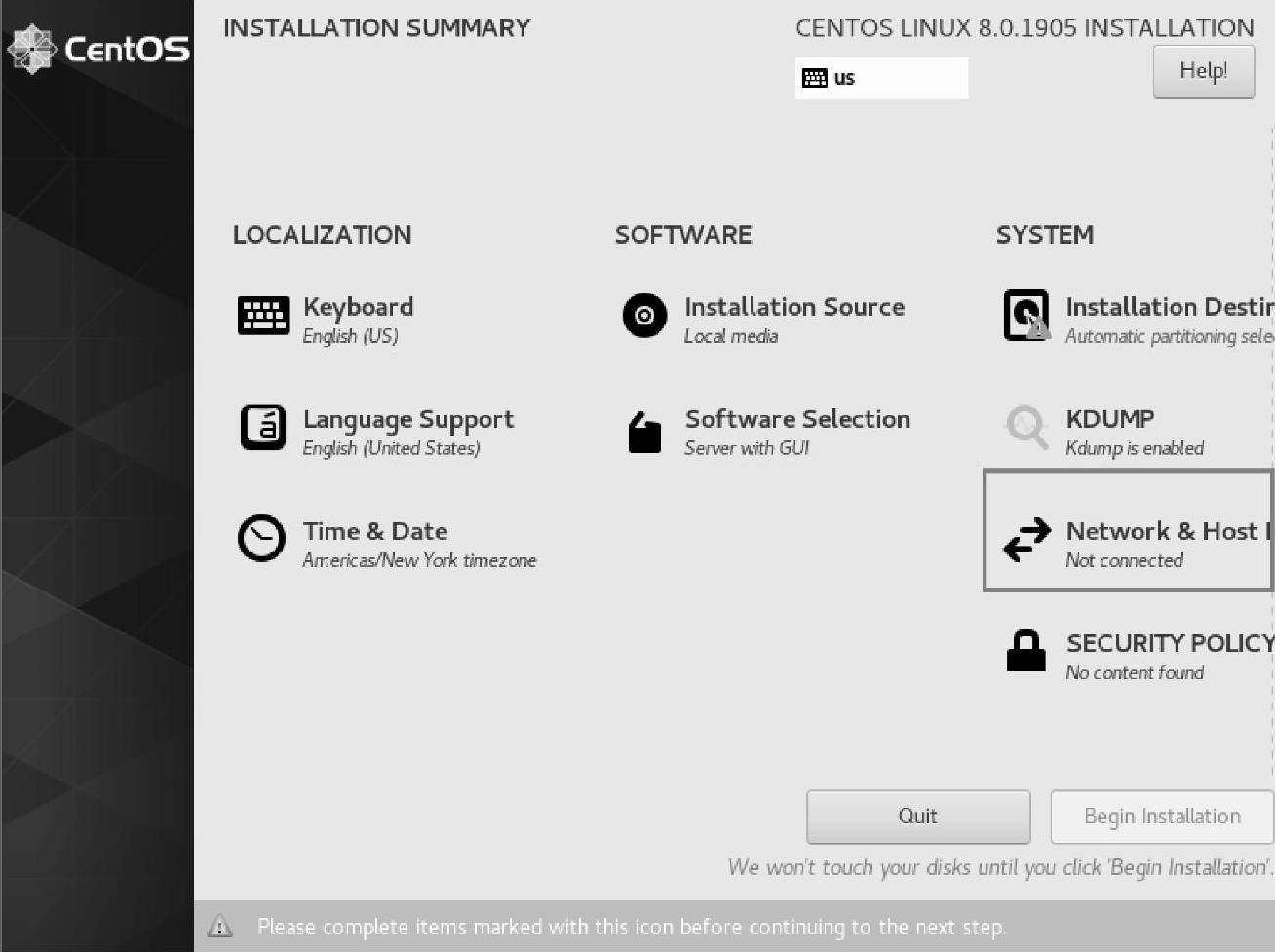
Task: Click 'Kdump is enabled' status text
Action: click(1135, 448)
